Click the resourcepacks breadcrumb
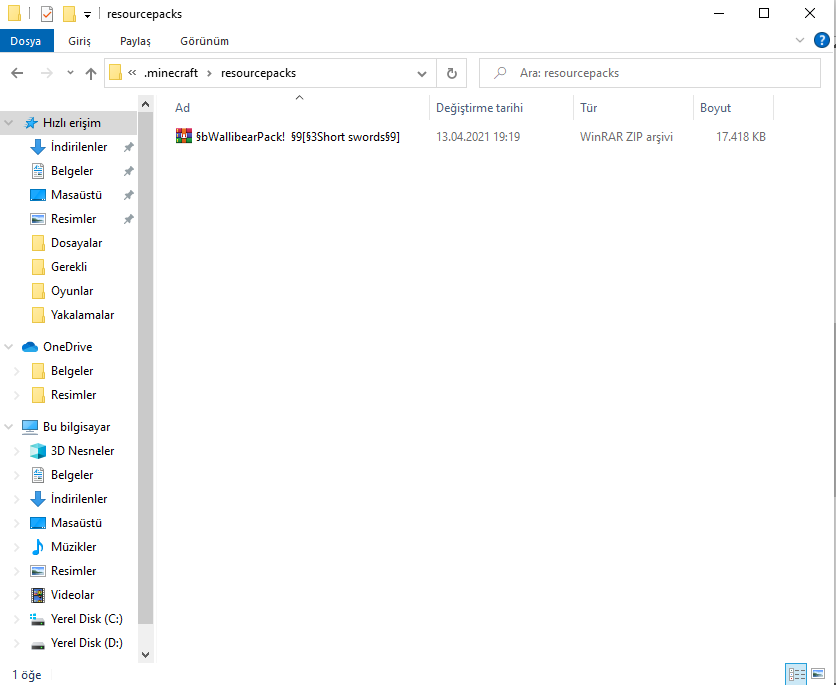This screenshot has width=836, height=685. click(x=258, y=73)
